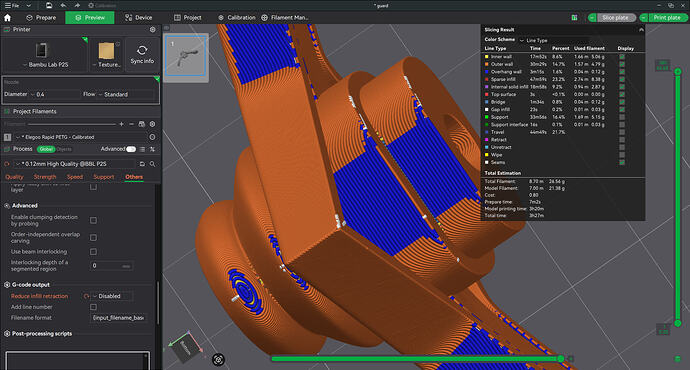This screenshot has height=370, width=690.
Task: Click horizontal move slider handle
Action: (x=561, y=359)
